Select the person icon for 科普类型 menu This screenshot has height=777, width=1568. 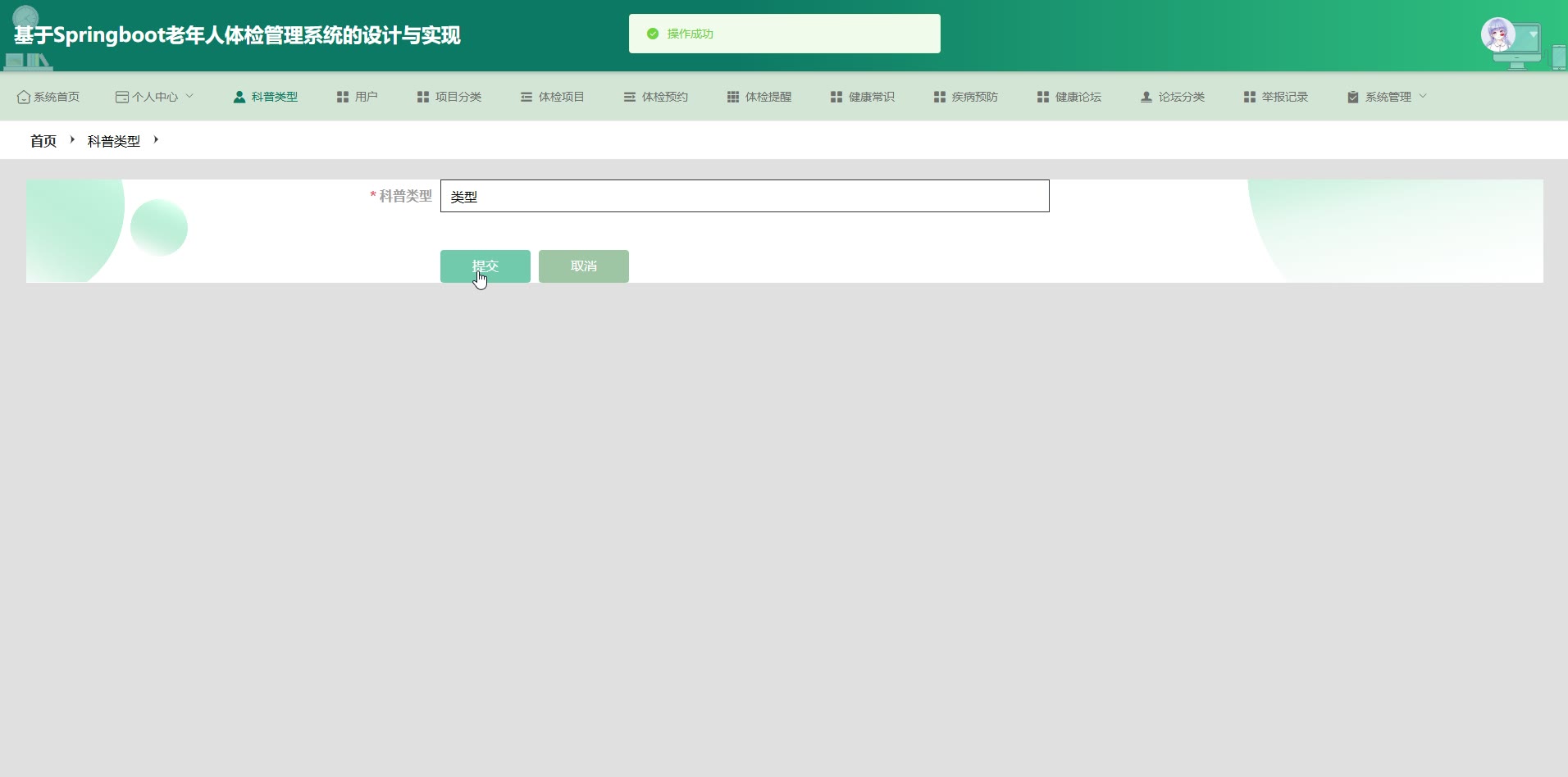pyautogui.click(x=239, y=97)
